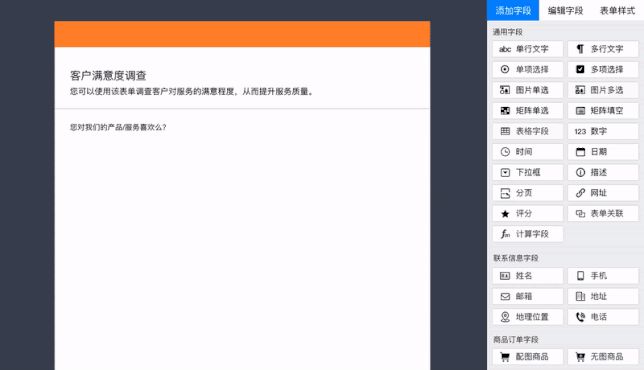
Task: Add the 矩阵单选 matrix field
Action: [x=528, y=111]
